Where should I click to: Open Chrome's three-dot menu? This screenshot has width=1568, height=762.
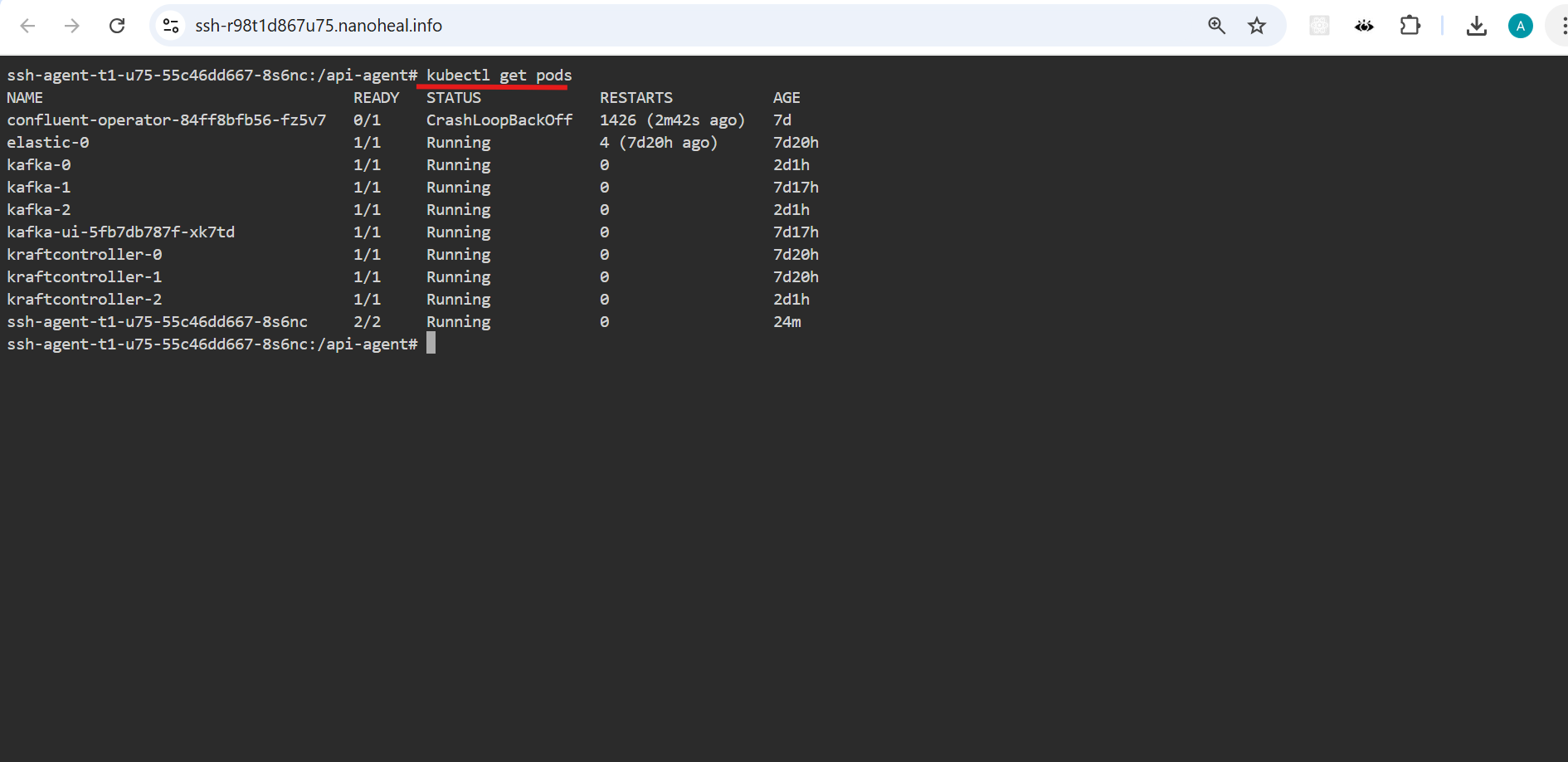(1561, 26)
